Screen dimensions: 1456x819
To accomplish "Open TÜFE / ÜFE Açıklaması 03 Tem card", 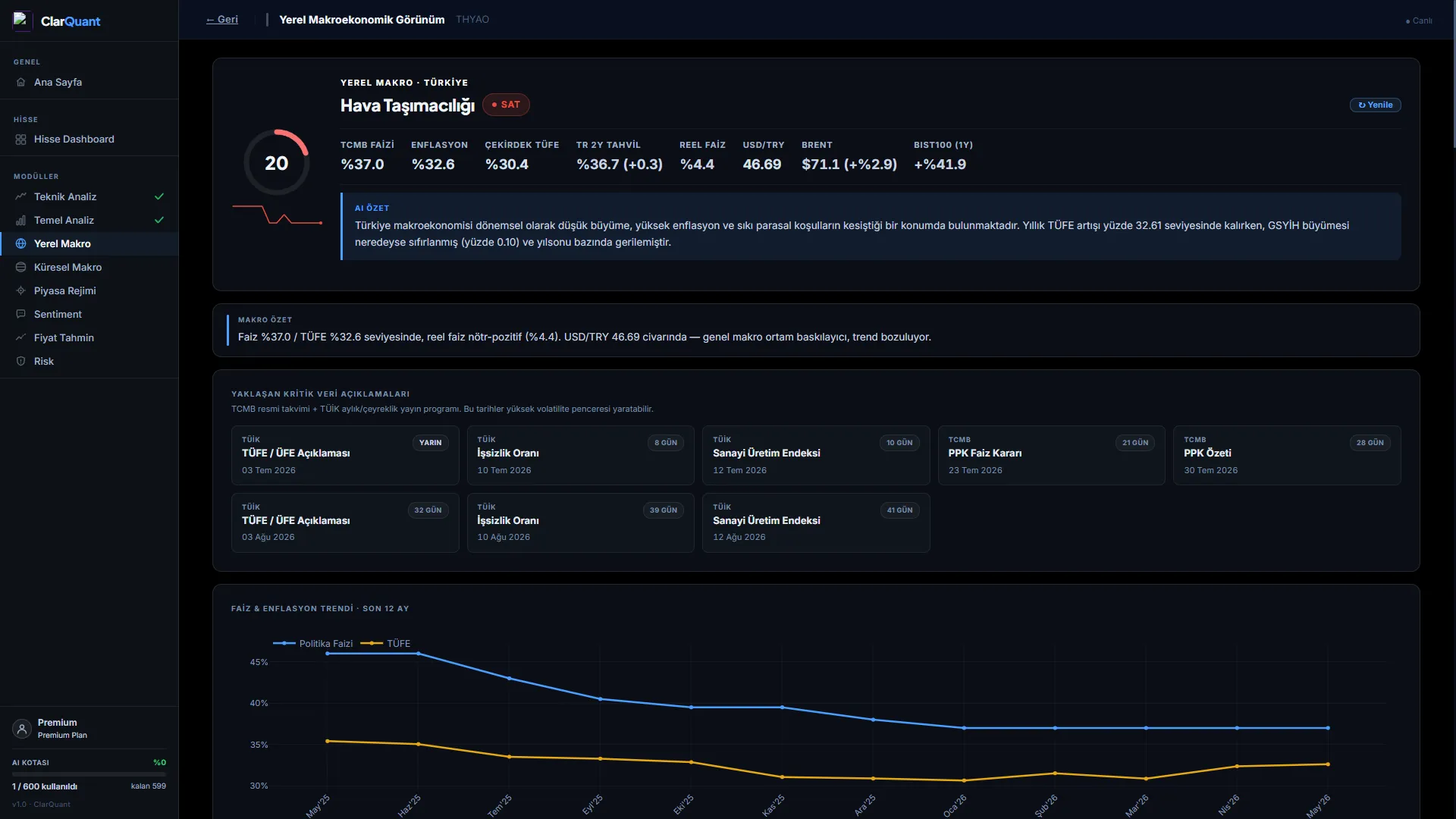I will [345, 455].
